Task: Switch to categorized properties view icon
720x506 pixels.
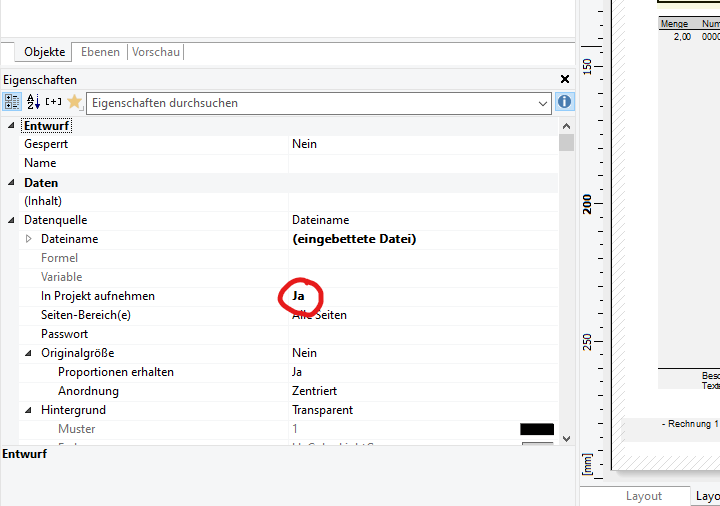Action: 12,102
